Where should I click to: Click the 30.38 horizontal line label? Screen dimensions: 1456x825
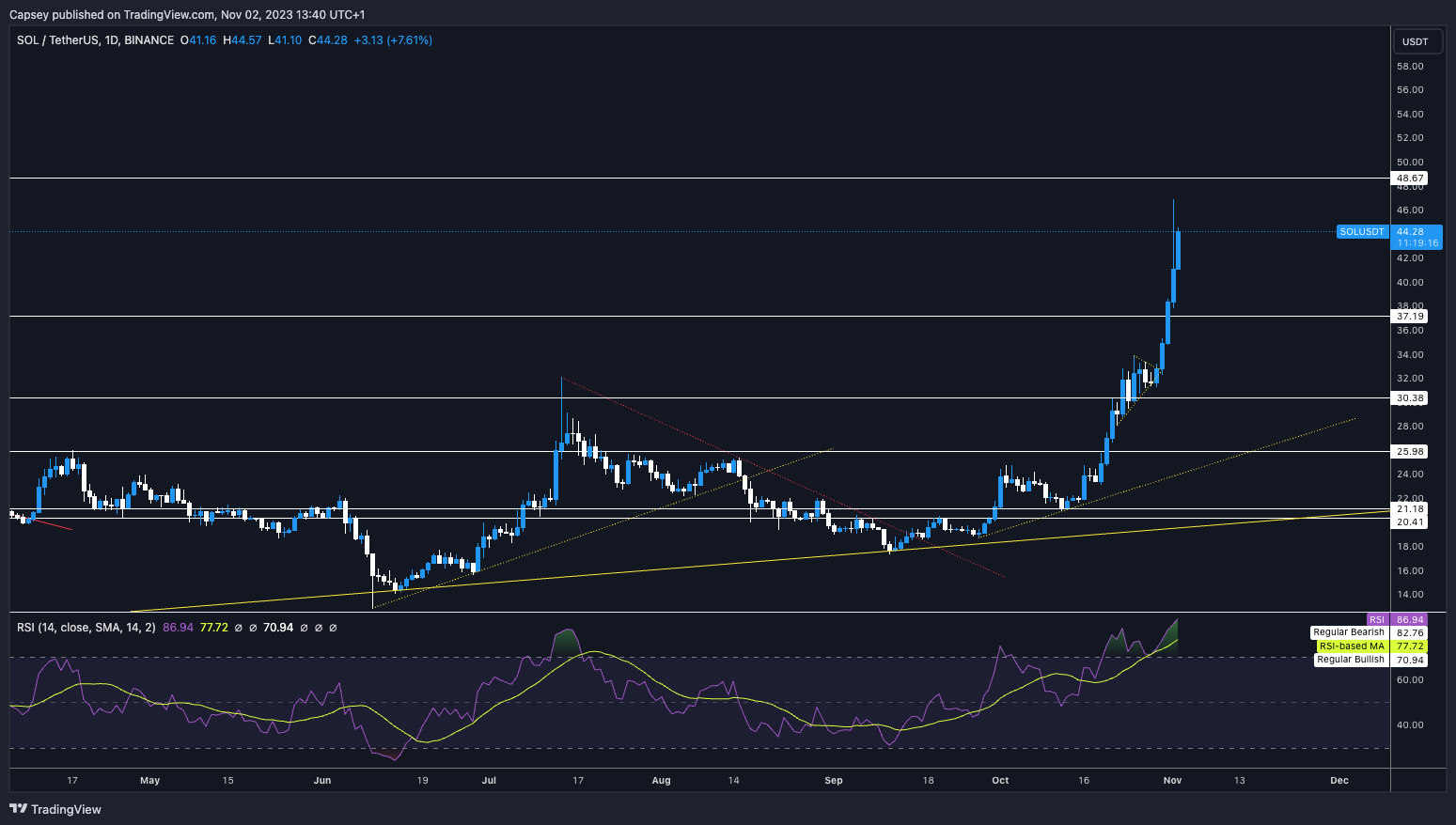click(1409, 398)
